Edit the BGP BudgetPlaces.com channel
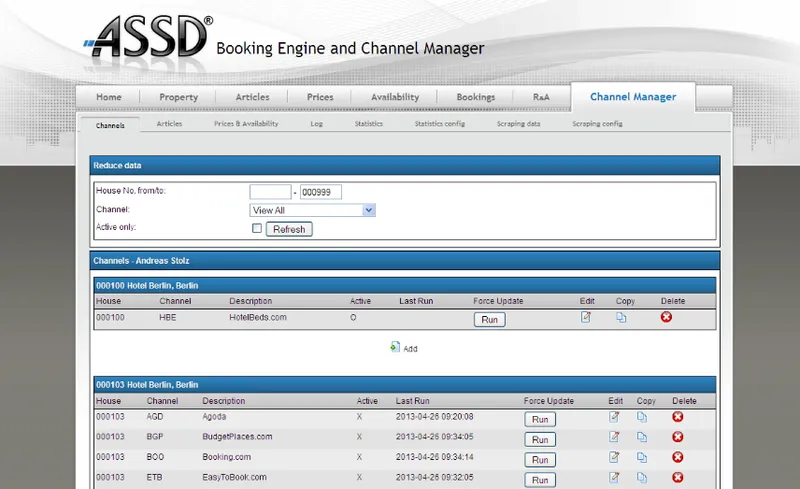The height and width of the screenshot is (489, 800). point(614,437)
